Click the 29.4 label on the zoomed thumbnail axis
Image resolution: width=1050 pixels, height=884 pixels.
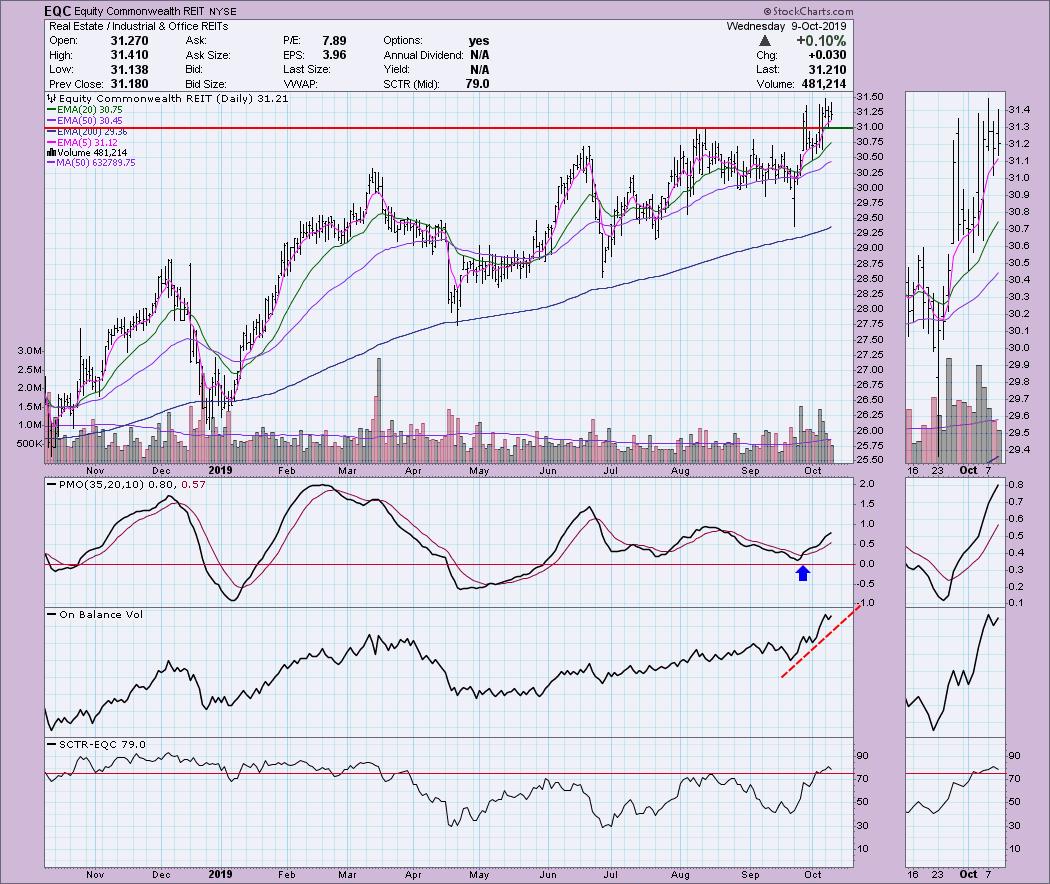tap(1019, 449)
